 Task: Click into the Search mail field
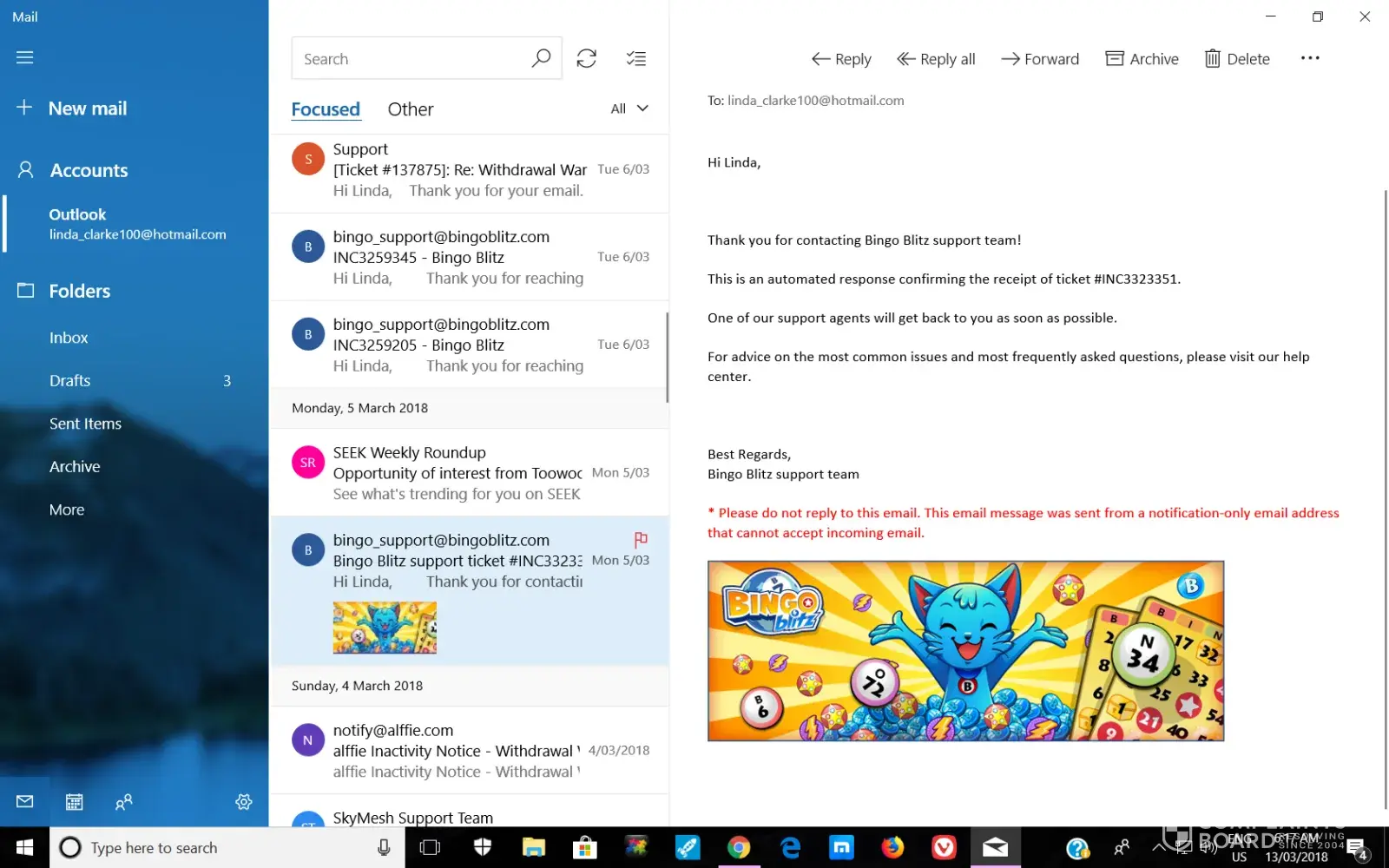click(x=408, y=59)
